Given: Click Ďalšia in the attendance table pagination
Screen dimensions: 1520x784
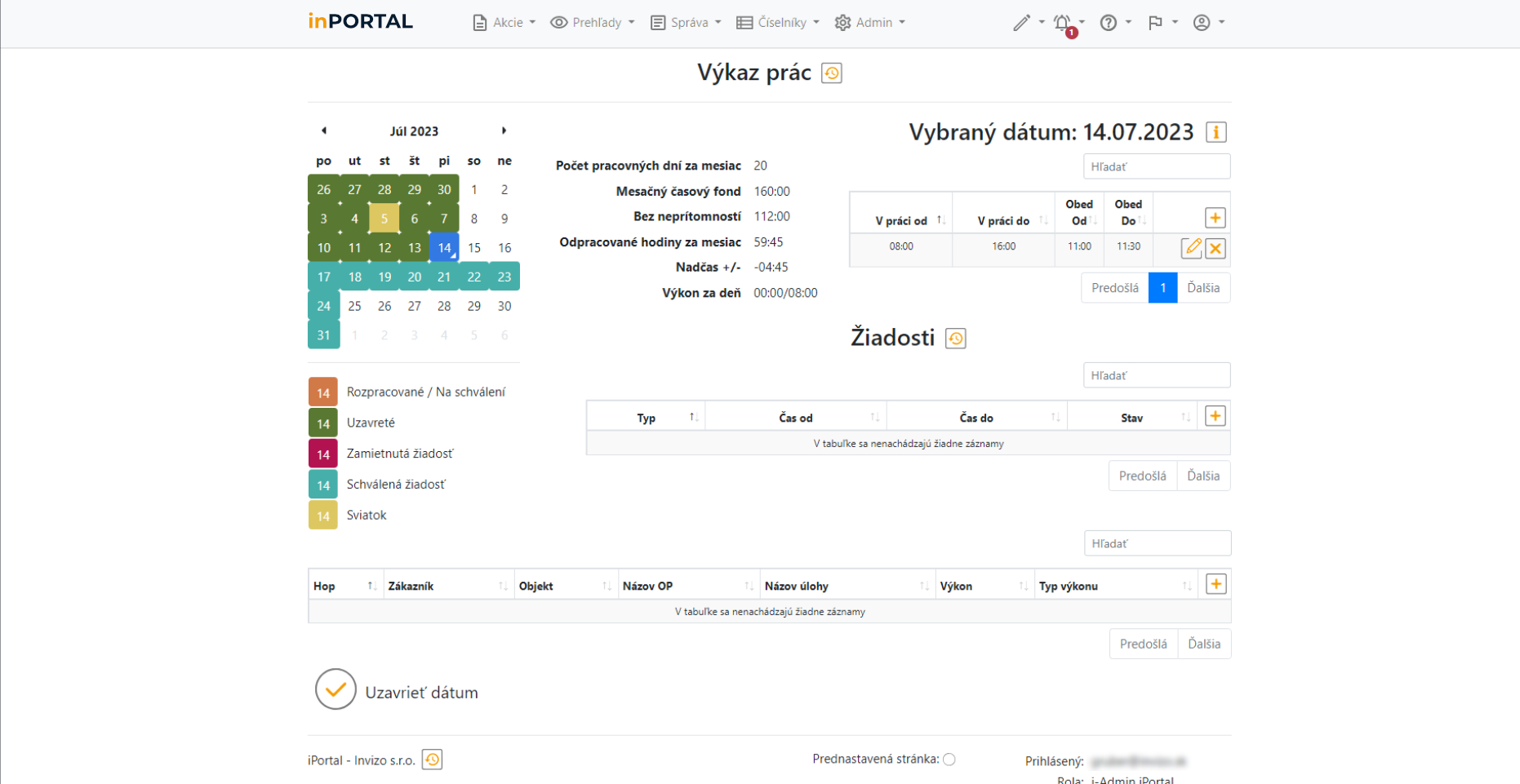Looking at the screenshot, I should point(1203,288).
